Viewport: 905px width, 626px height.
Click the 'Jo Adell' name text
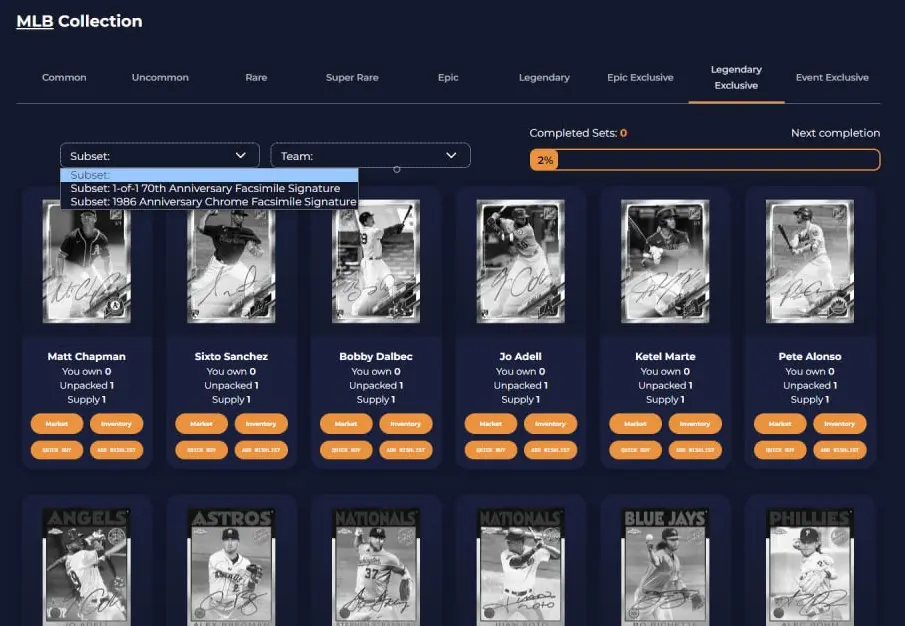pyautogui.click(x=521, y=357)
